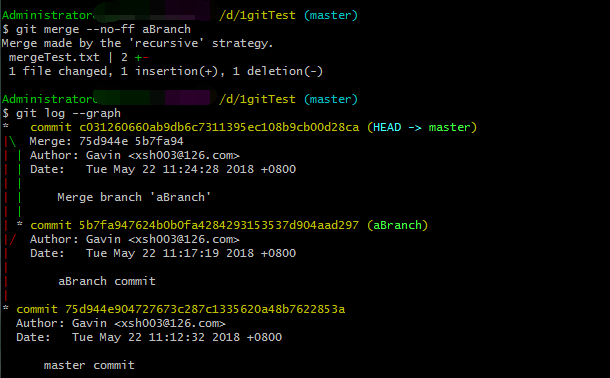
Task: Click the asterisk marker of aBranch commit
Action: pos(19,224)
